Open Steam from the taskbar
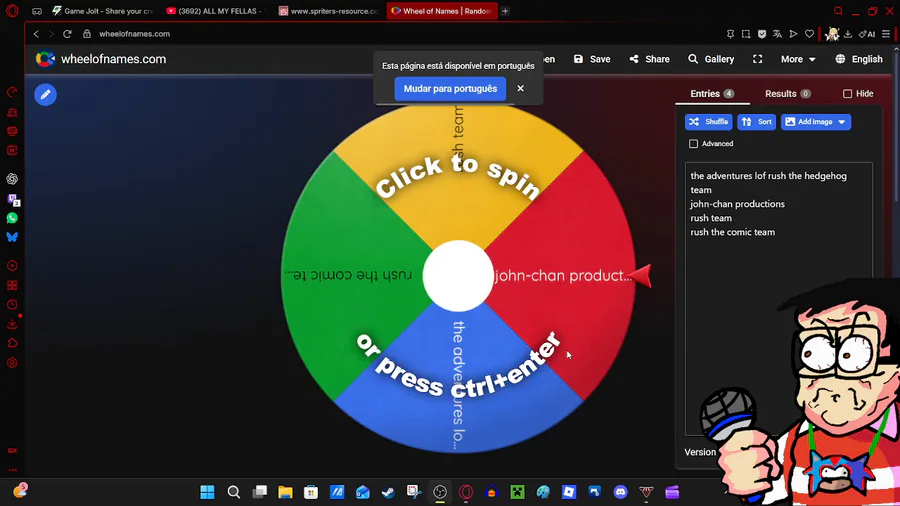The image size is (900, 506). point(388,492)
